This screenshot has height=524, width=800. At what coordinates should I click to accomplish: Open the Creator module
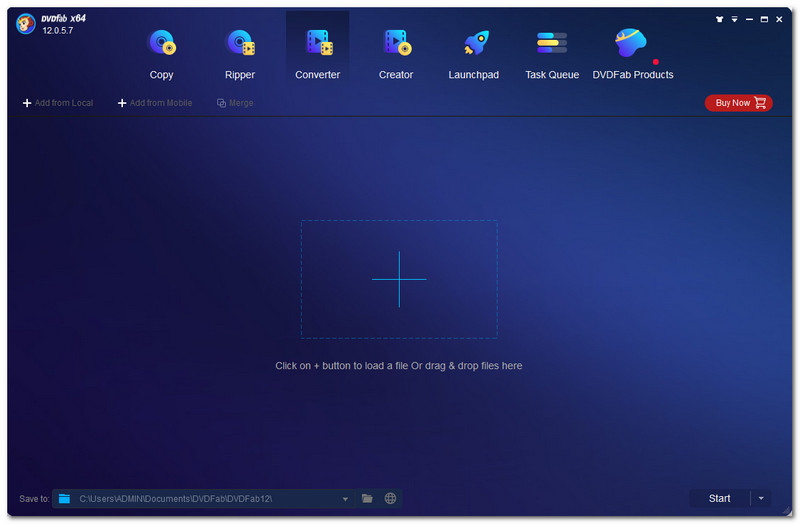(x=396, y=54)
